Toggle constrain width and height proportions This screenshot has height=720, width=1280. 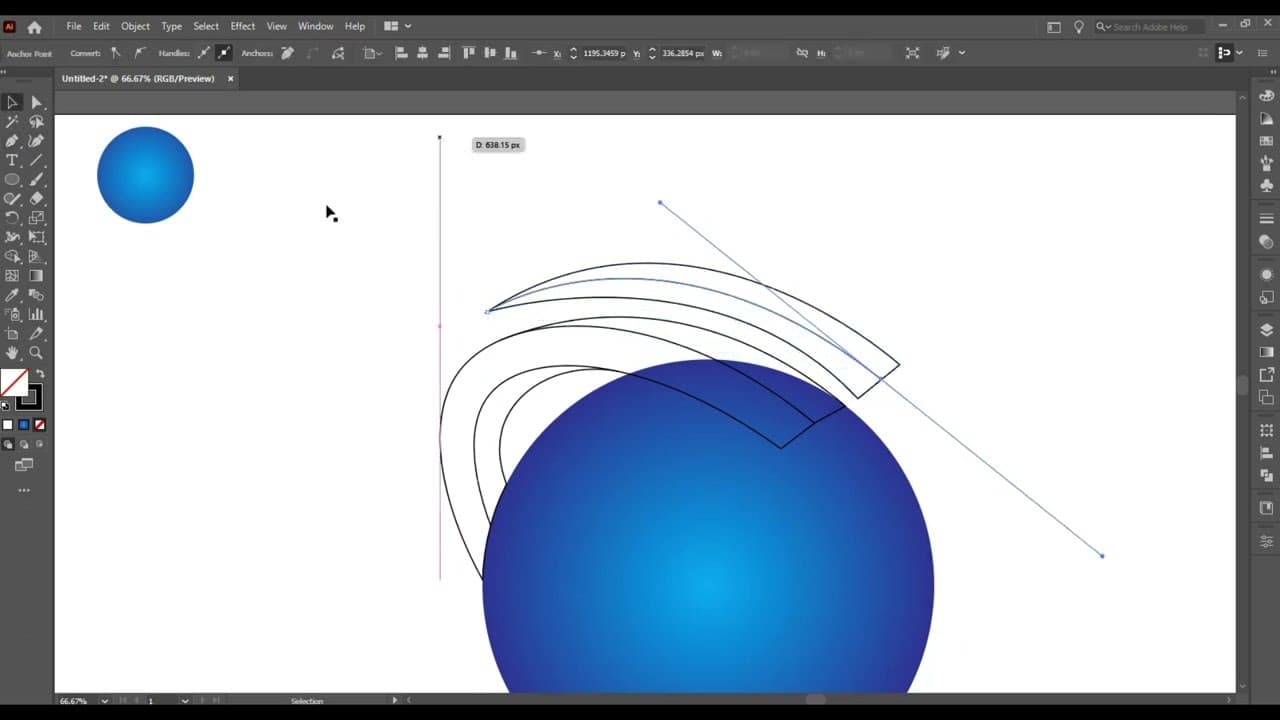coord(801,53)
